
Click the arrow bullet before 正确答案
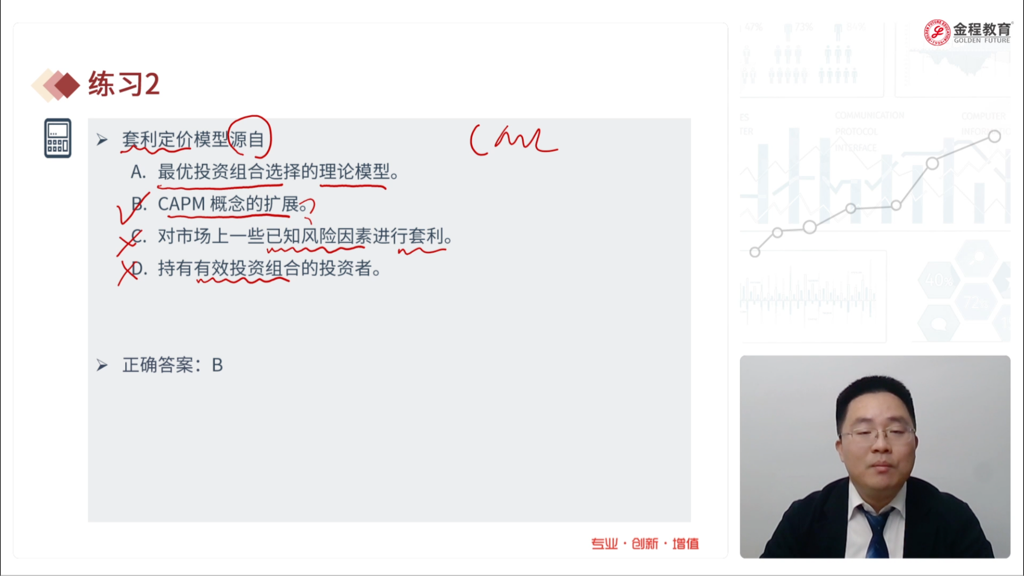point(102,365)
